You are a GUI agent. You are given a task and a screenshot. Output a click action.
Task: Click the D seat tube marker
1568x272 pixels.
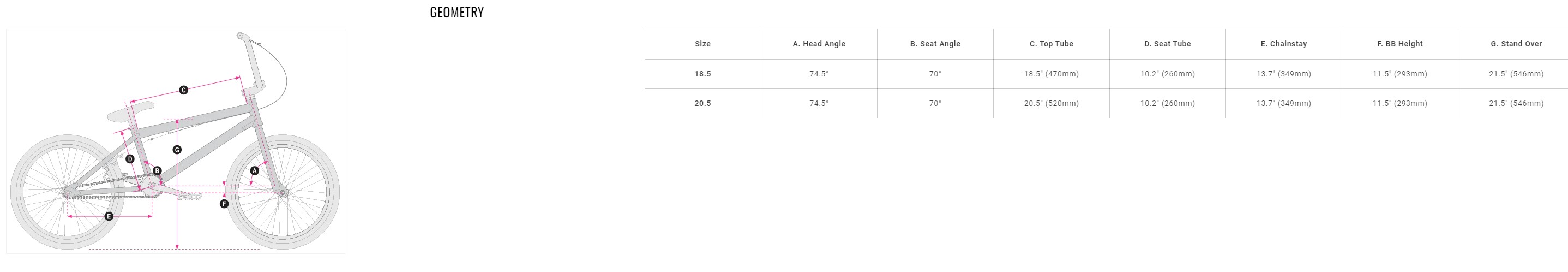pos(130,159)
